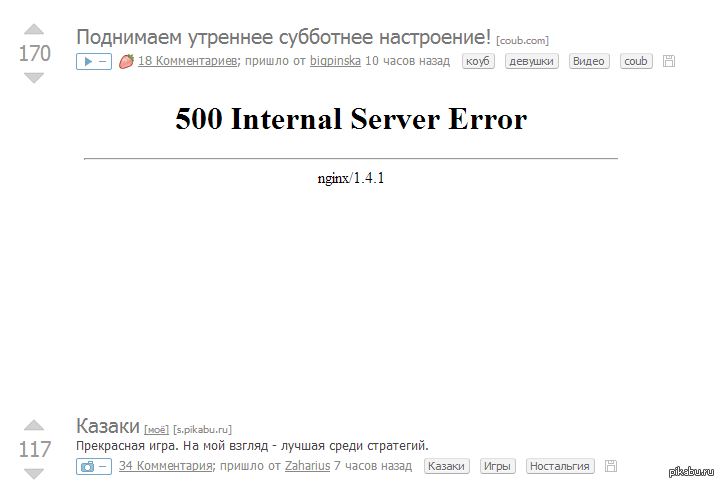Upvote the post rated 170

34,30
